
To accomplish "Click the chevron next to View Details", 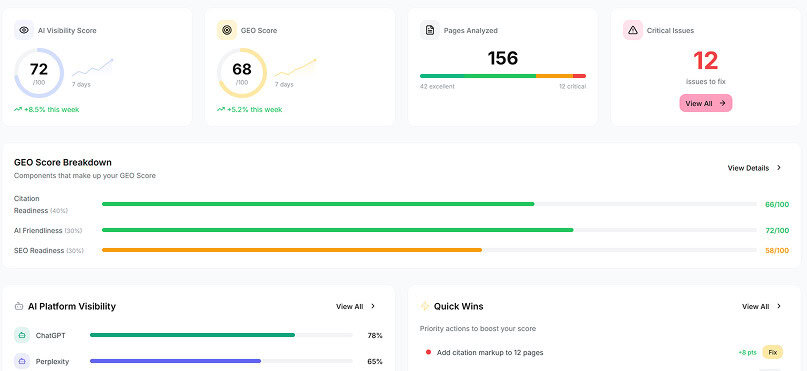I will (x=779, y=168).
